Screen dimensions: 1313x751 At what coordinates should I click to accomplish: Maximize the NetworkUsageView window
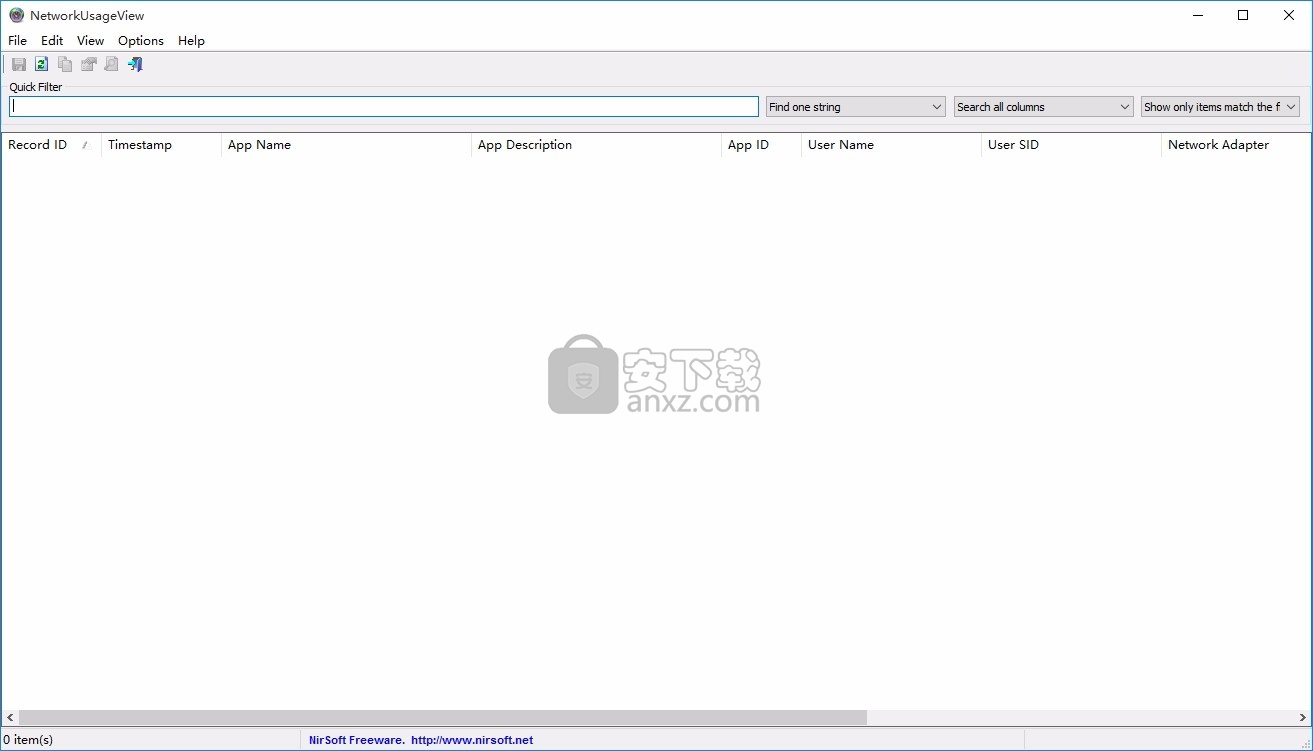point(1243,15)
